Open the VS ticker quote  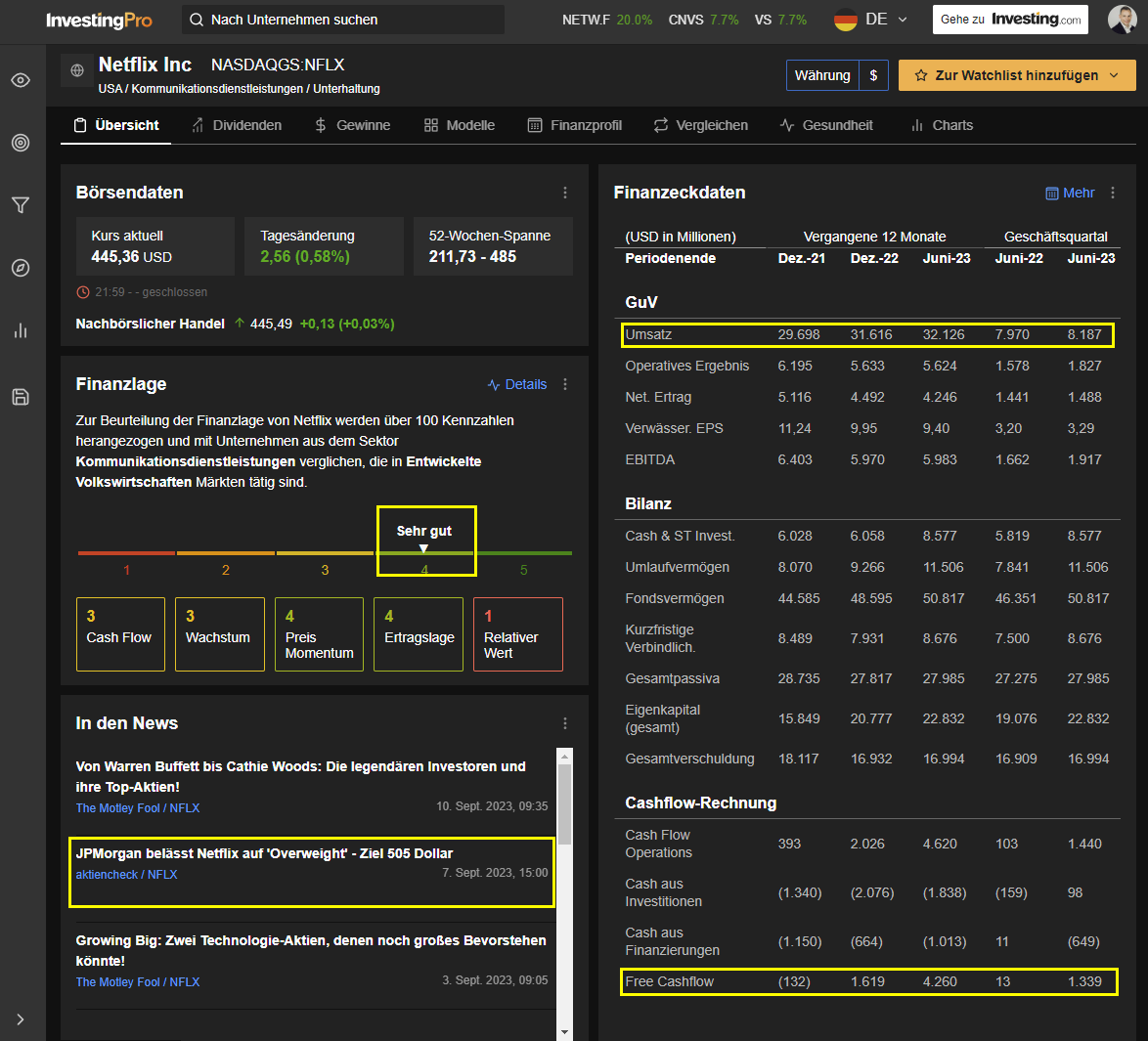780,20
